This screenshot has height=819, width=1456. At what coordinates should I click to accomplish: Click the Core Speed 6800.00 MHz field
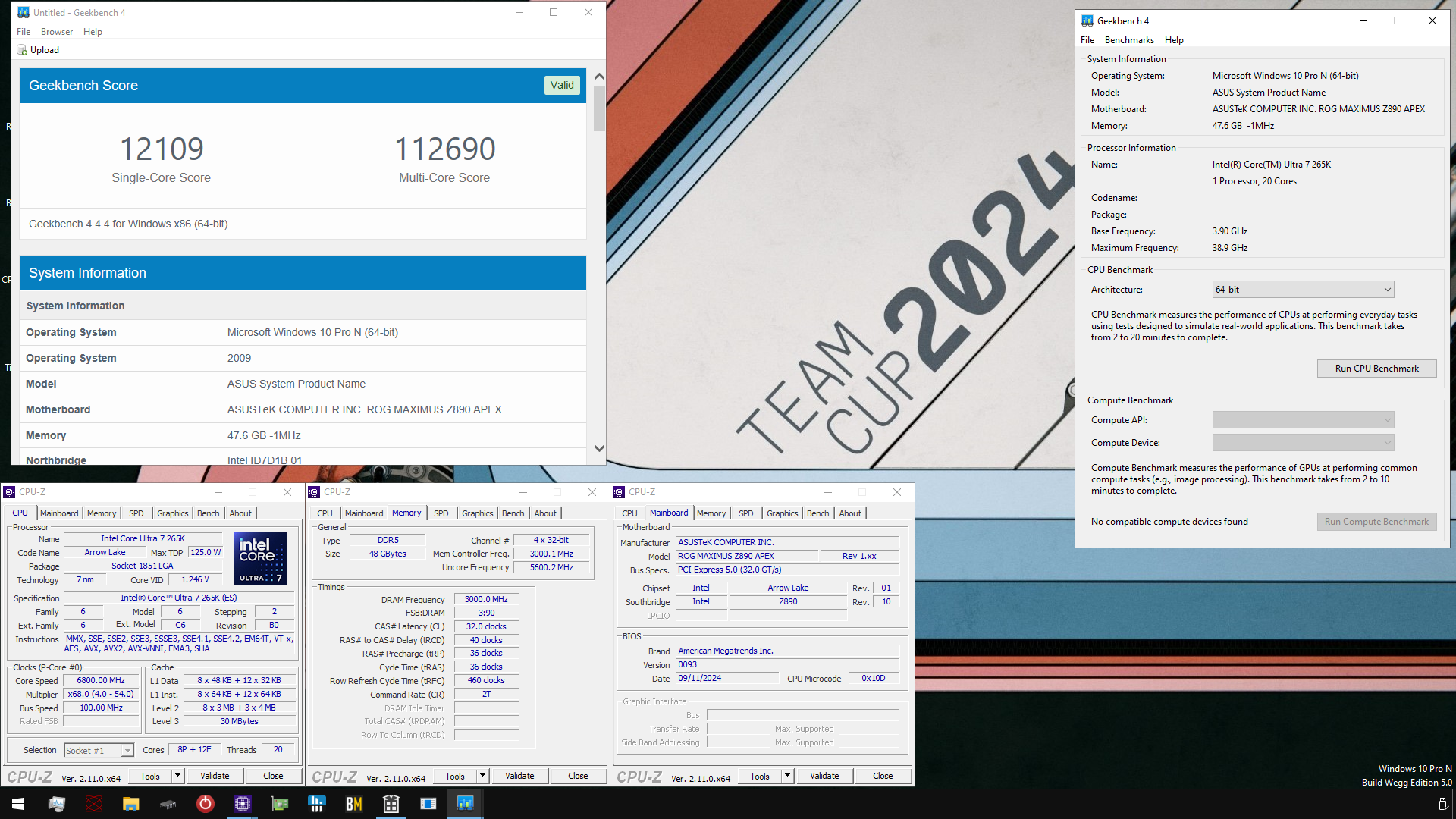tap(101, 681)
